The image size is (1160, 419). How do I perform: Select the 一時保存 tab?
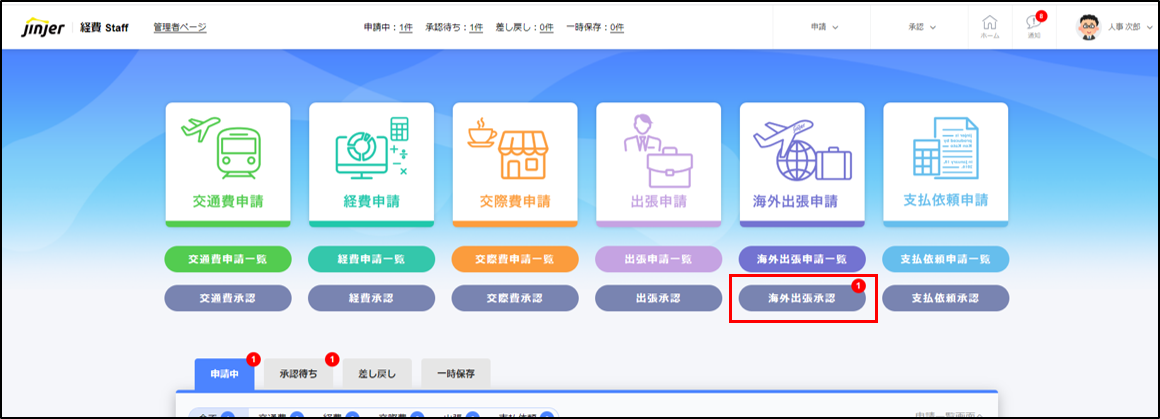pyautogui.click(x=456, y=375)
